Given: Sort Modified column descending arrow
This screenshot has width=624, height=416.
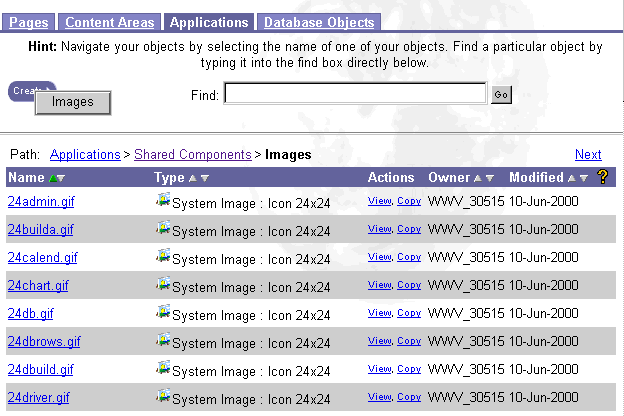Looking at the screenshot, I should 584,178.
